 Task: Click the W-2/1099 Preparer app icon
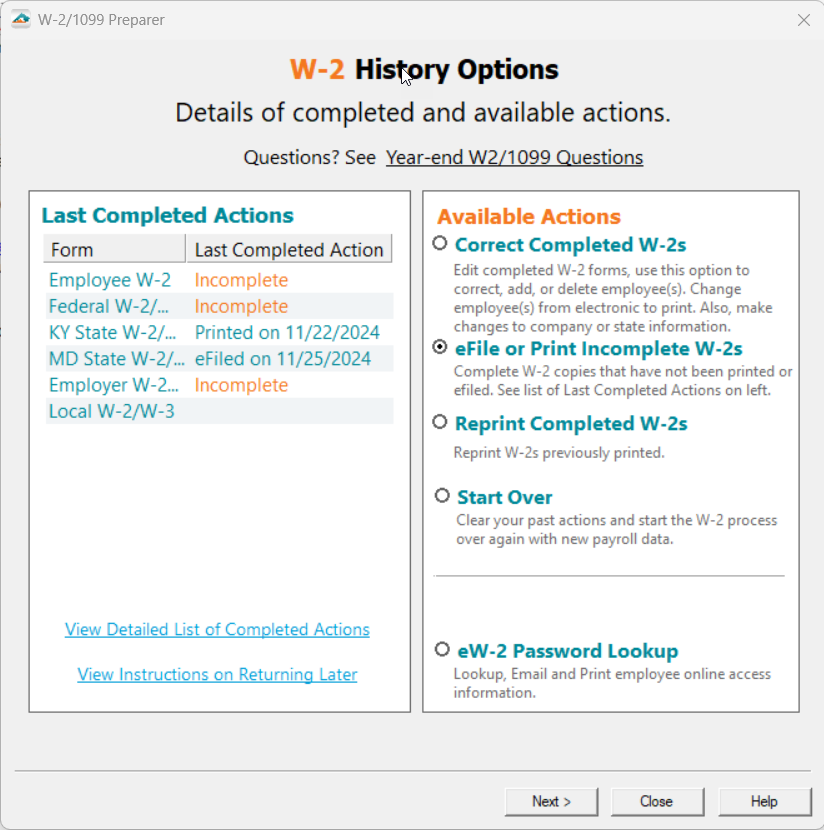click(x=20, y=20)
